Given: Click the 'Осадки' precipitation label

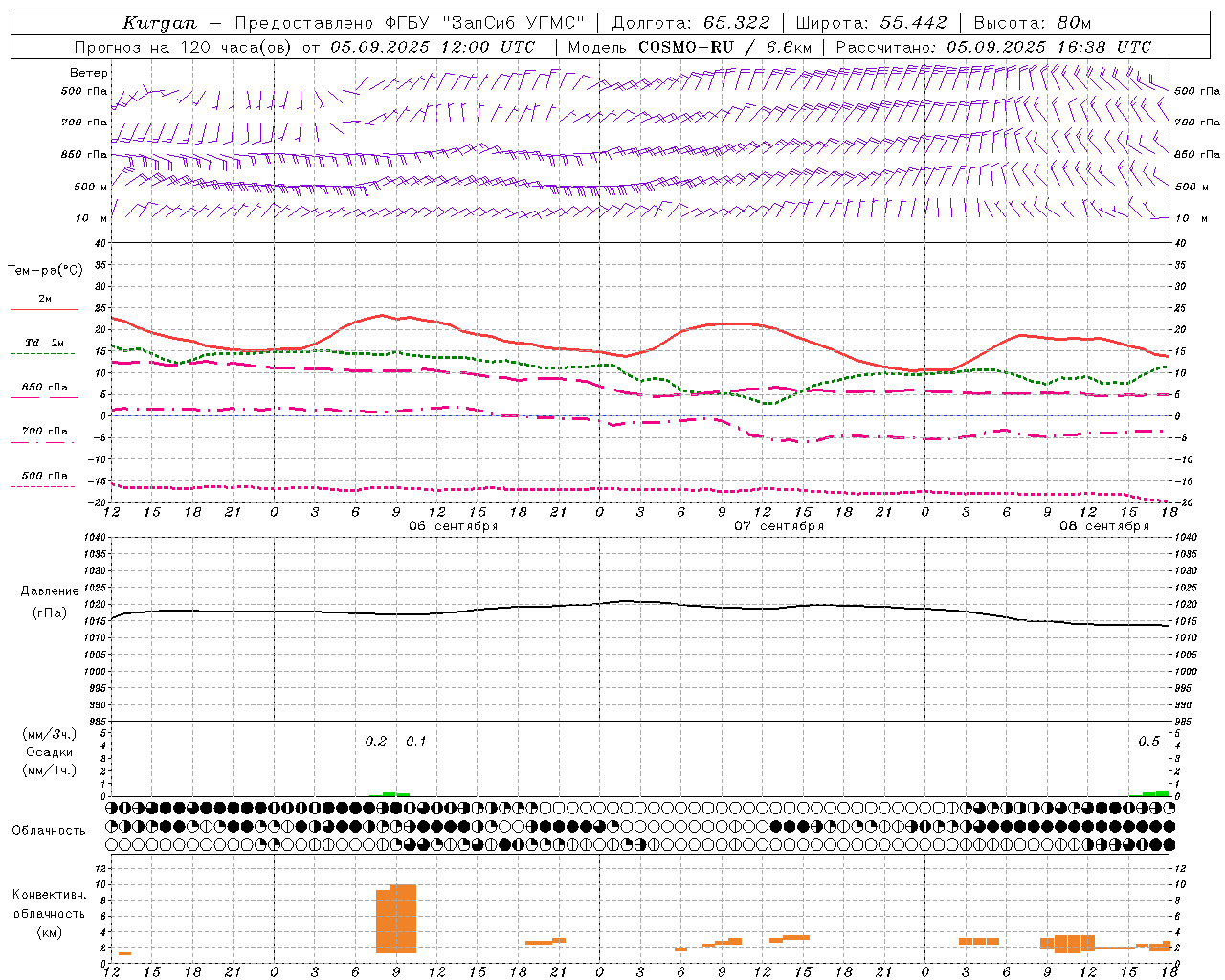Looking at the screenshot, I should (49, 752).
